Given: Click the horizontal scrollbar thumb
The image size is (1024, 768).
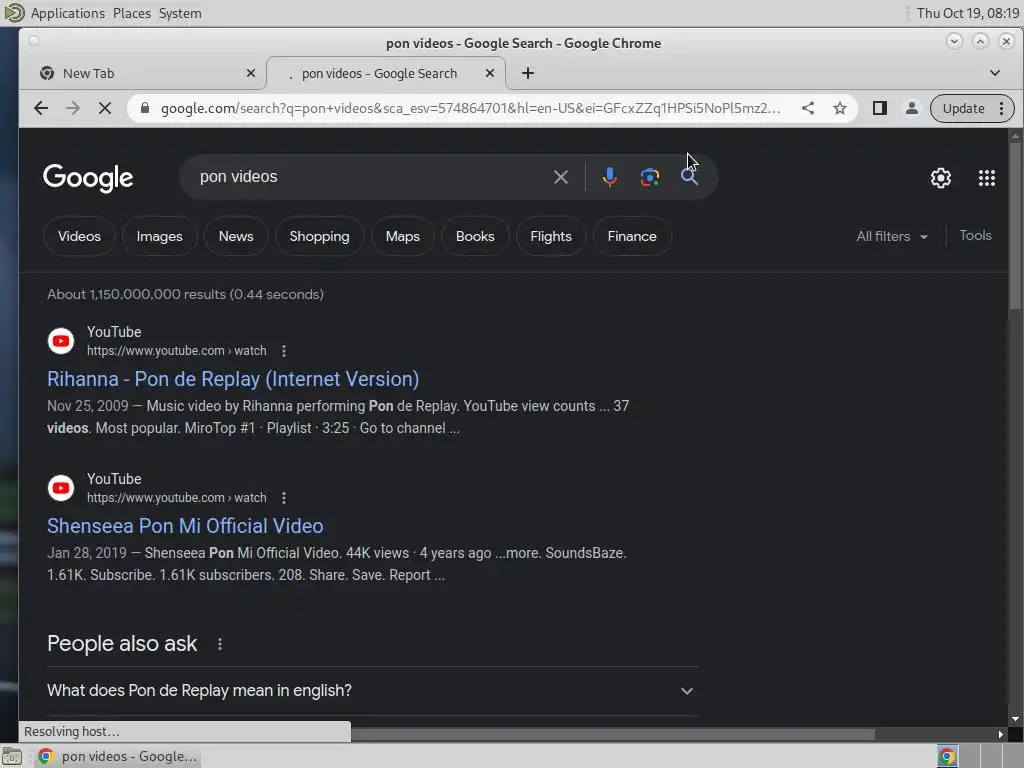Looking at the screenshot, I should pyautogui.click(x=612, y=734).
